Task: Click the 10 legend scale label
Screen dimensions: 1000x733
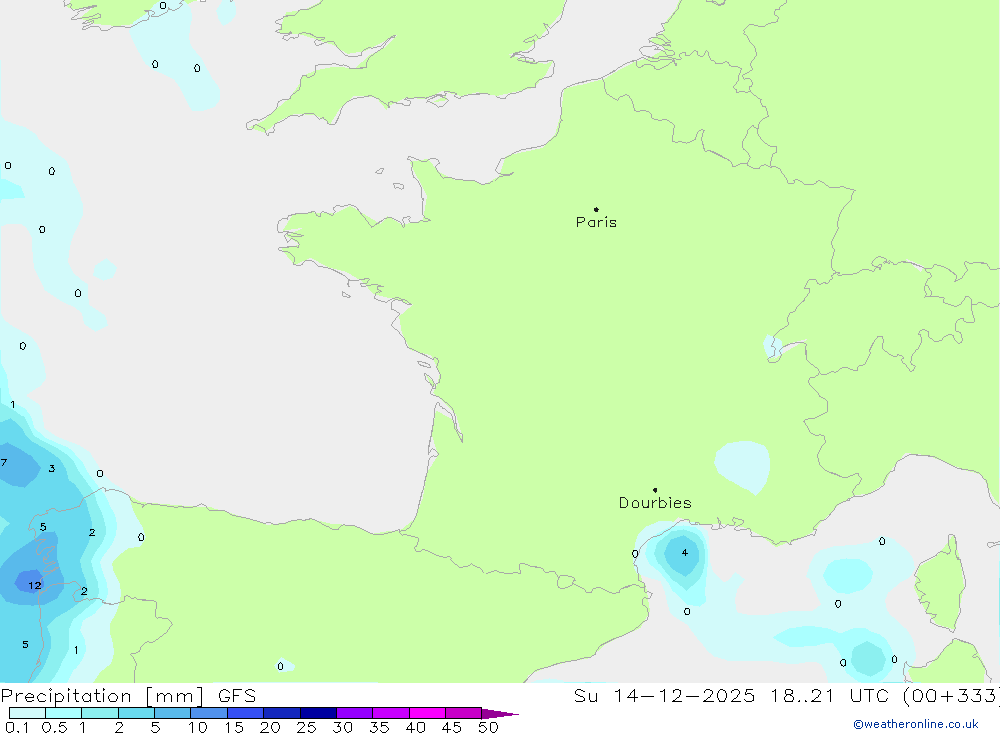Action: (x=198, y=727)
